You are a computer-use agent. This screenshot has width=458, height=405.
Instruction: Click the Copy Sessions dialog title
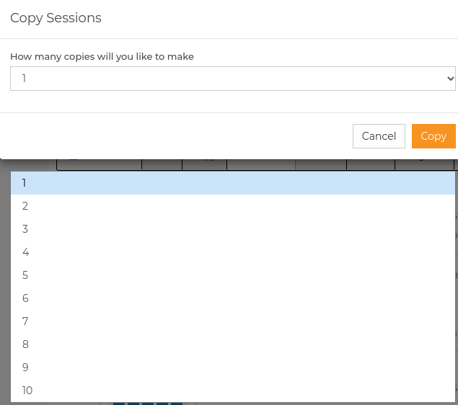(x=56, y=18)
